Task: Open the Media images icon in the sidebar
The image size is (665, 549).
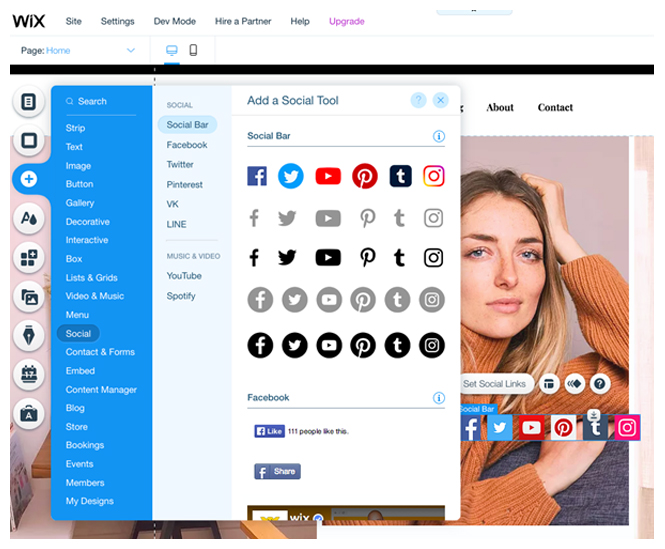Action: pyautogui.click(x=28, y=297)
